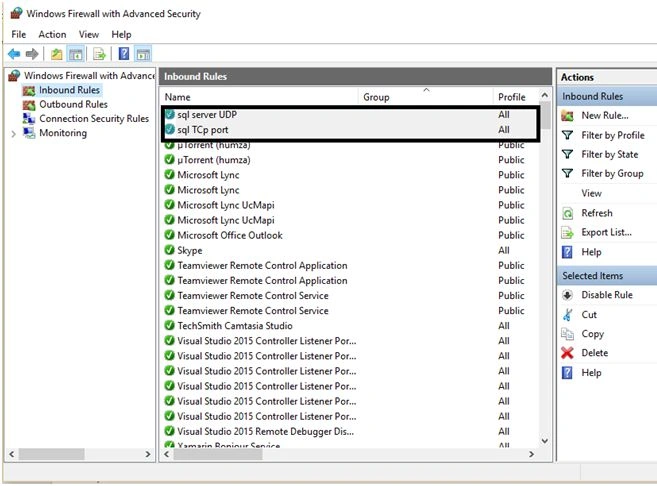Open the Action menu
The image size is (657, 486).
52,34
